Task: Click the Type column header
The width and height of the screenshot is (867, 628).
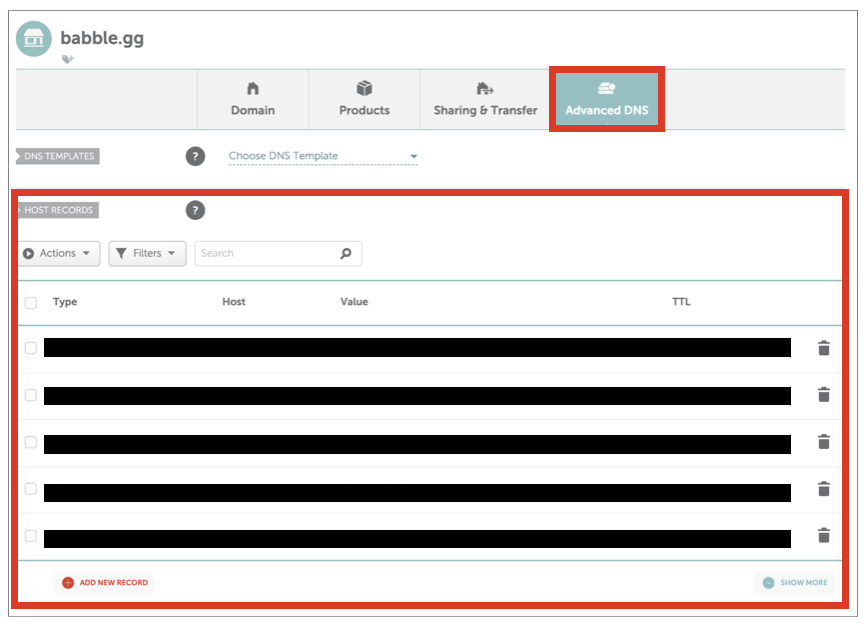Action: point(65,302)
